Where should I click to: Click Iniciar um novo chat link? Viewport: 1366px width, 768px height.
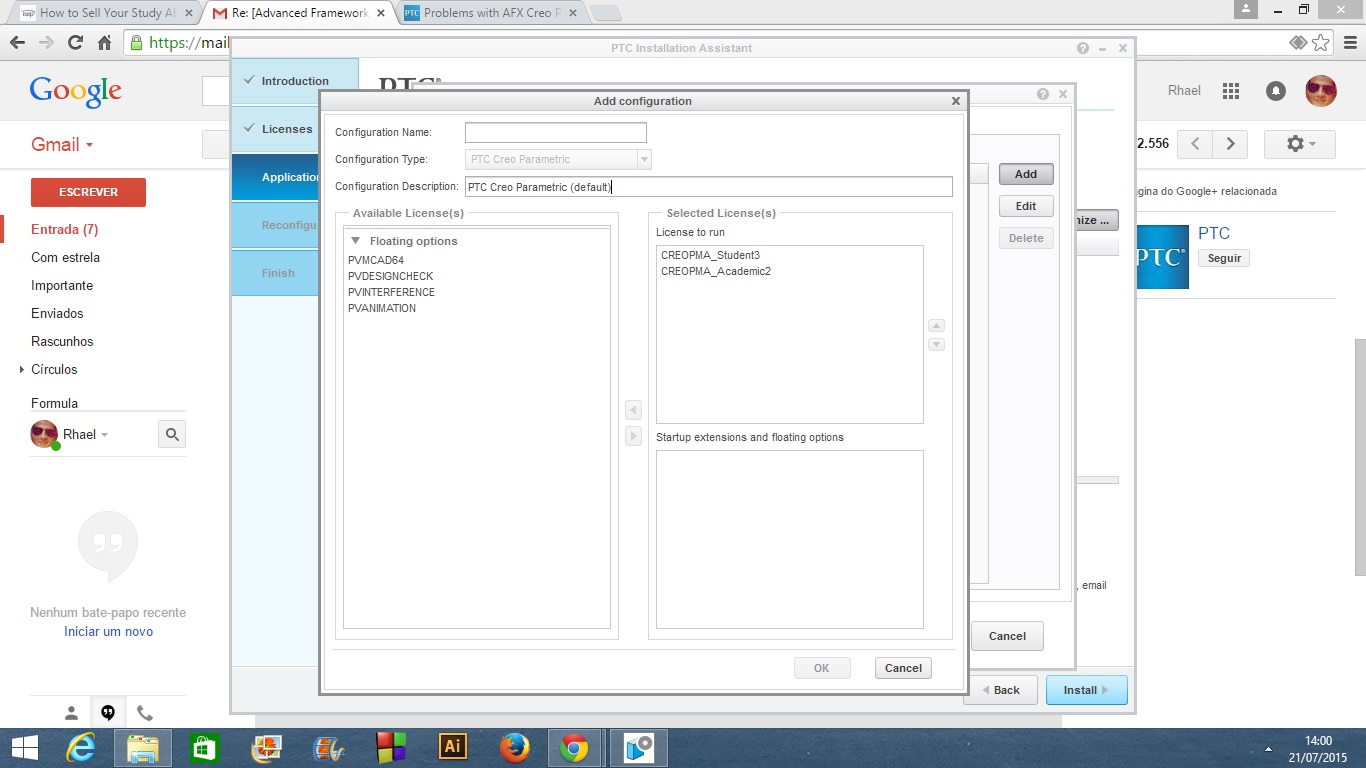point(109,632)
